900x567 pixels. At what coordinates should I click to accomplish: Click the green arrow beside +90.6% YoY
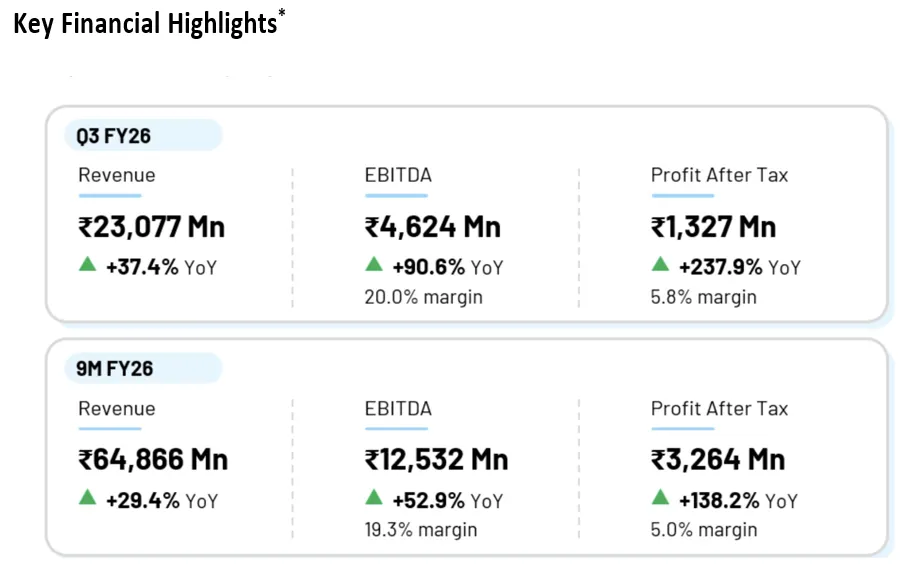374,265
